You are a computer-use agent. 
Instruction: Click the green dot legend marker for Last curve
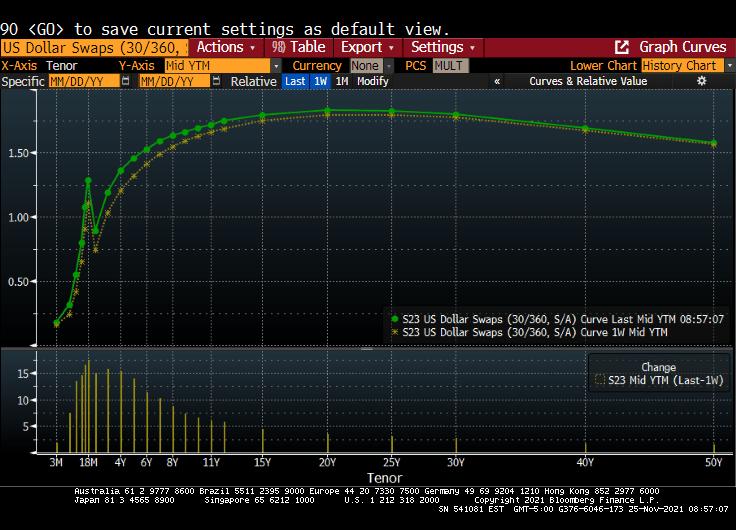pos(394,319)
